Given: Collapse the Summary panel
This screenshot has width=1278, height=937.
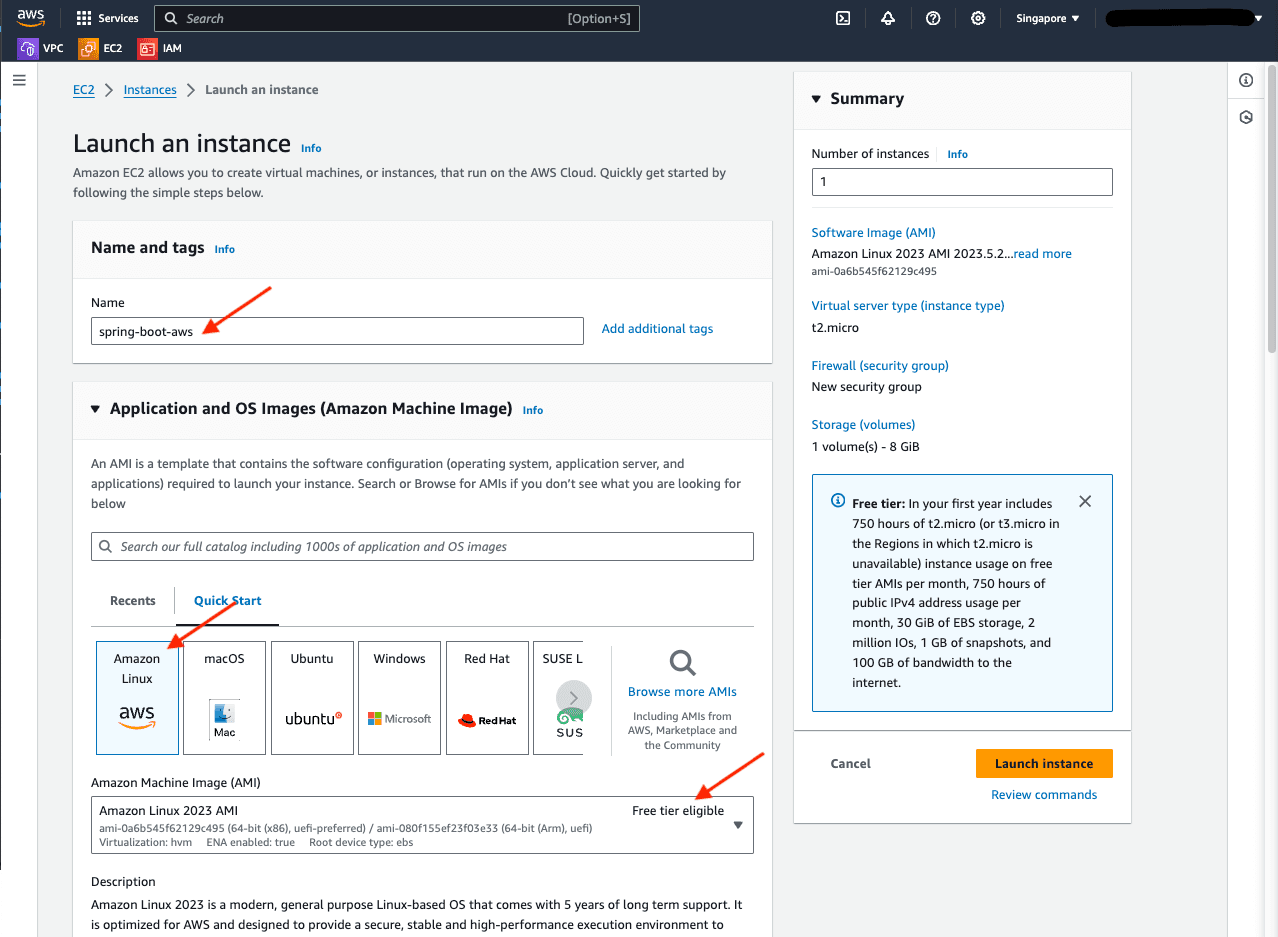Looking at the screenshot, I should tap(817, 99).
